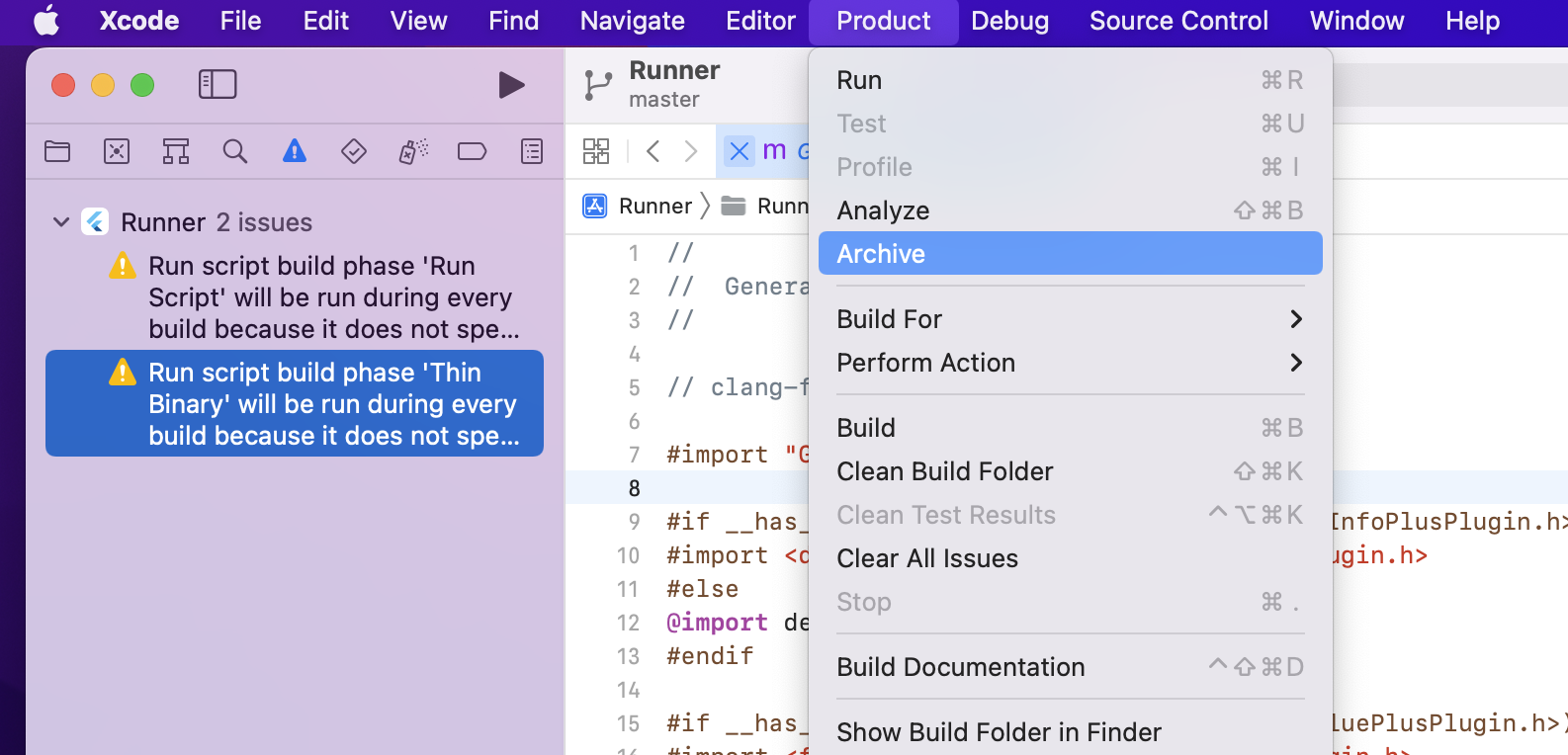This screenshot has height=755, width=1568.
Task: Open the Navigate menu
Action: click(x=633, y=21)
